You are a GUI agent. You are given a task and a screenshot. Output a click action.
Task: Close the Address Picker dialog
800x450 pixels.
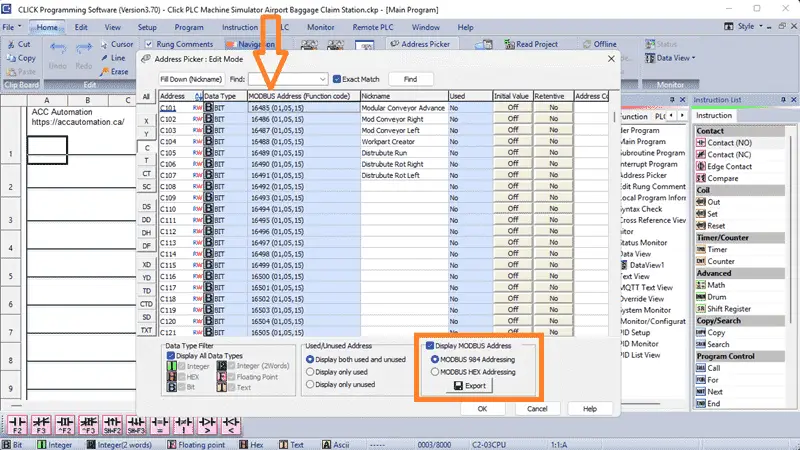[x=611, y=59]
